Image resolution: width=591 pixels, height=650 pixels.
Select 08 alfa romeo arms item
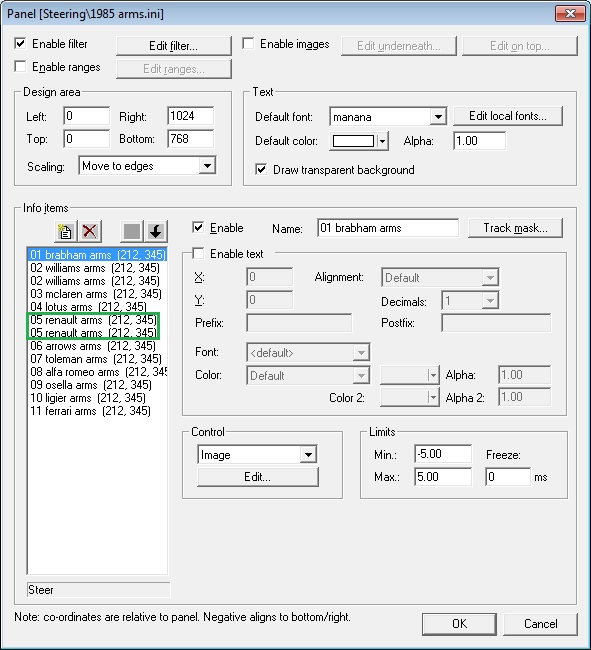(97, 372)
